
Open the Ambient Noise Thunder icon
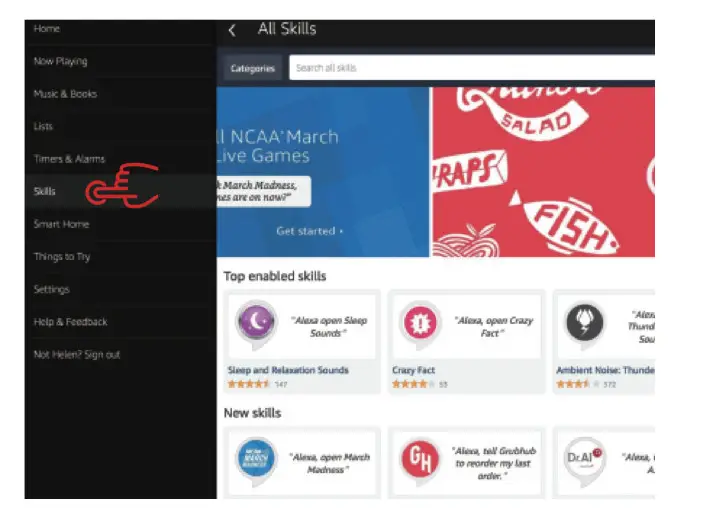pos(584,322)
